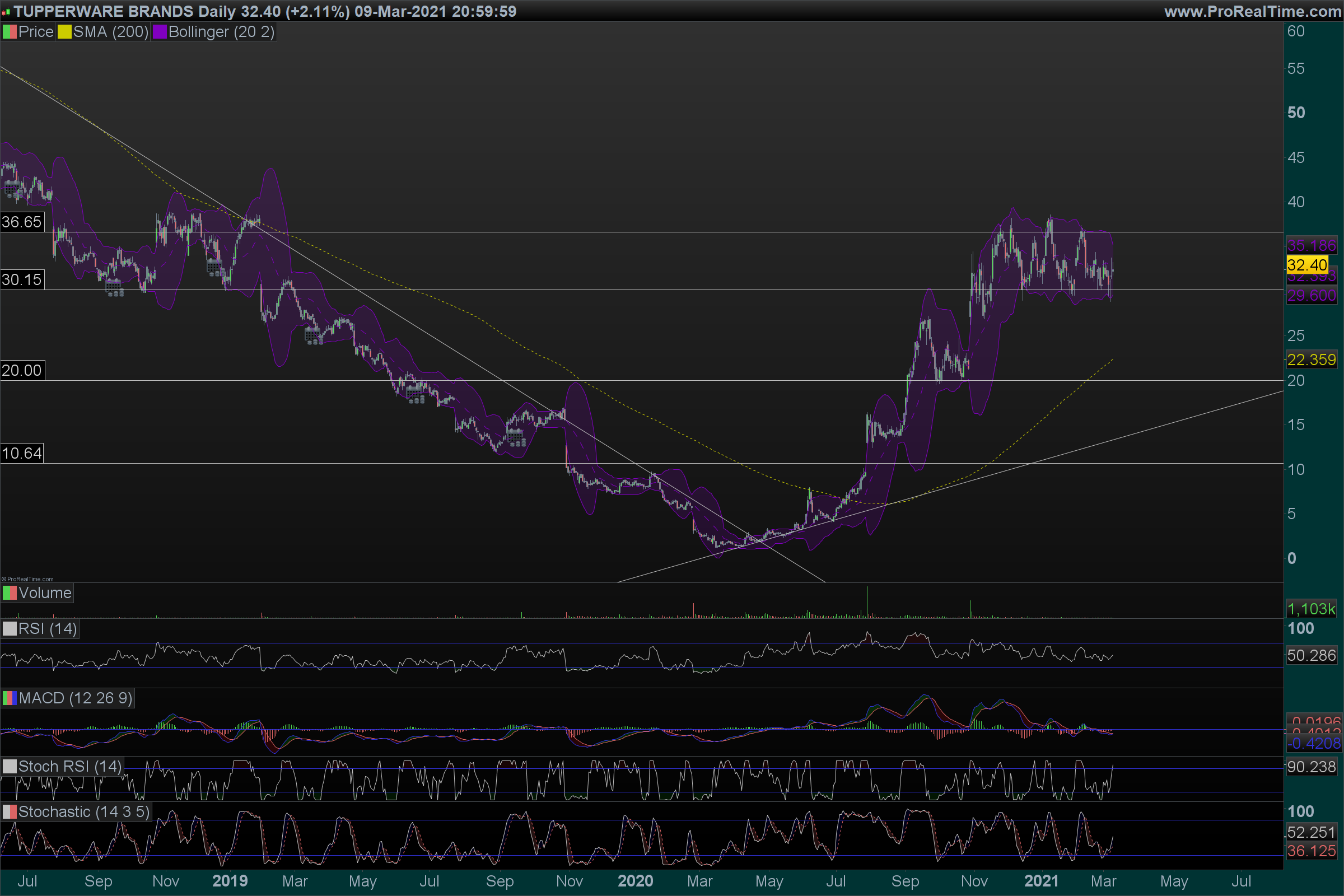The width and height of the screenshot is (1344, 896).
Task: Click dividend calendar icon near start of 2019
Action: tap(215, 268)
